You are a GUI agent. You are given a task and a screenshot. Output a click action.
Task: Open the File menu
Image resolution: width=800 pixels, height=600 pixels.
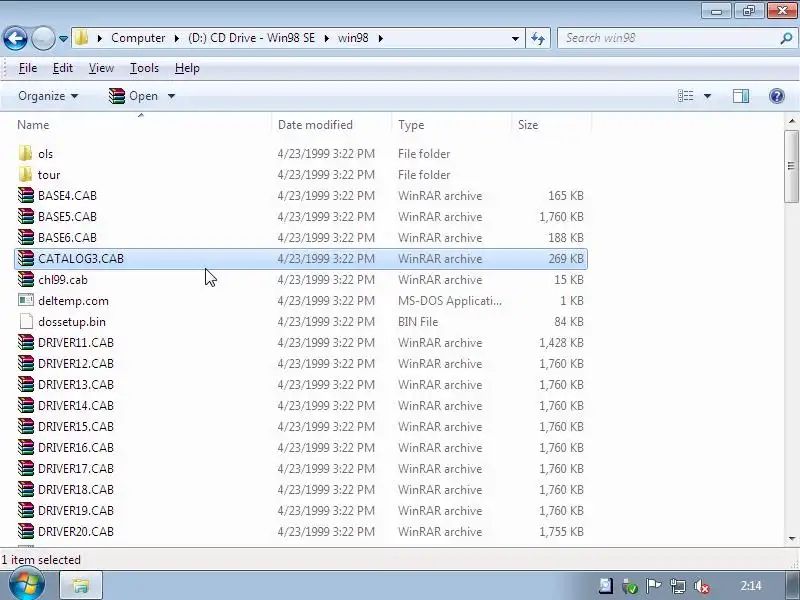(x=28, y=68)
